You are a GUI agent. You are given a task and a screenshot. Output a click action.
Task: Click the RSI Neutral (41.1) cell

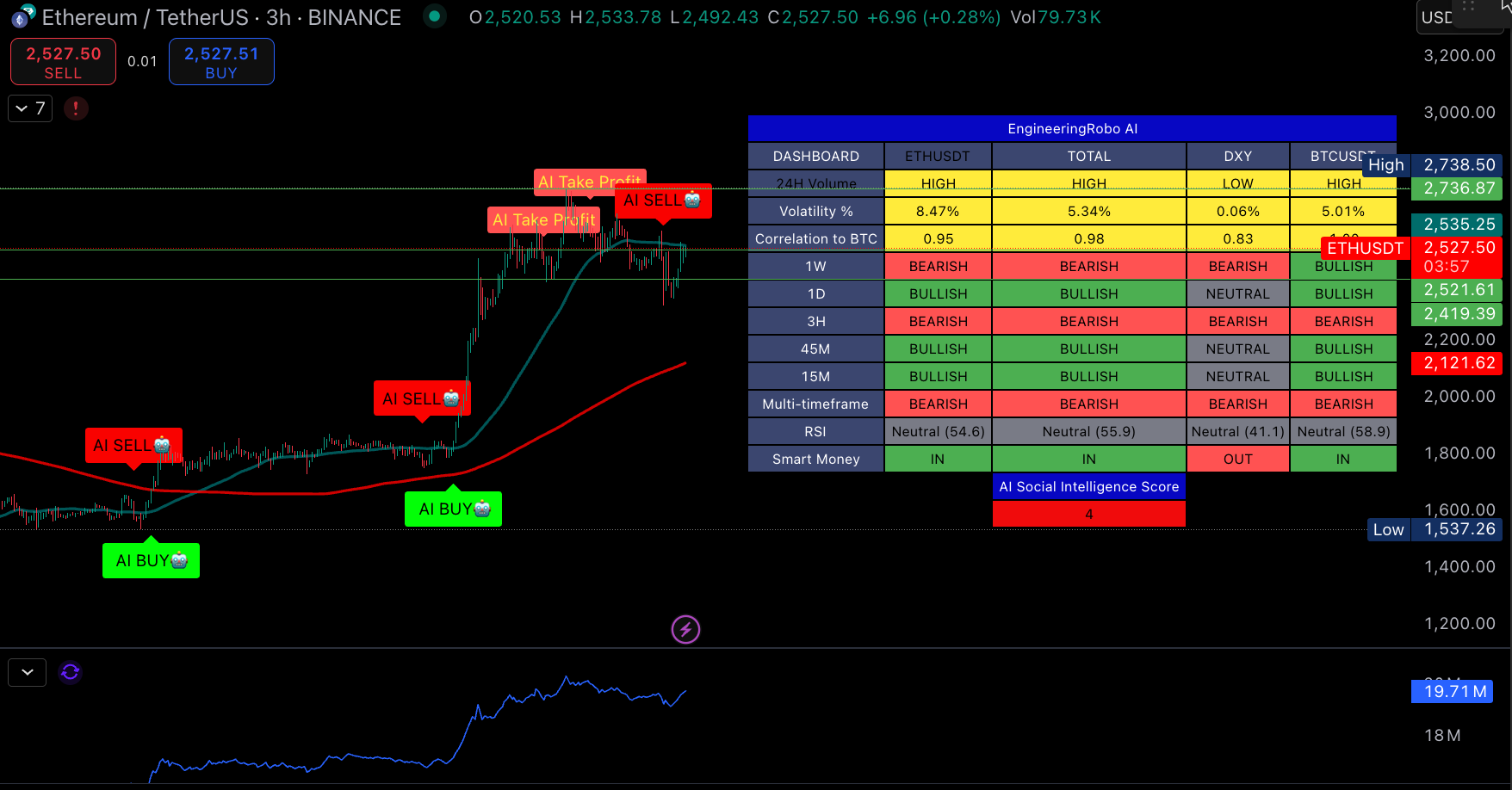point(1238,431)
